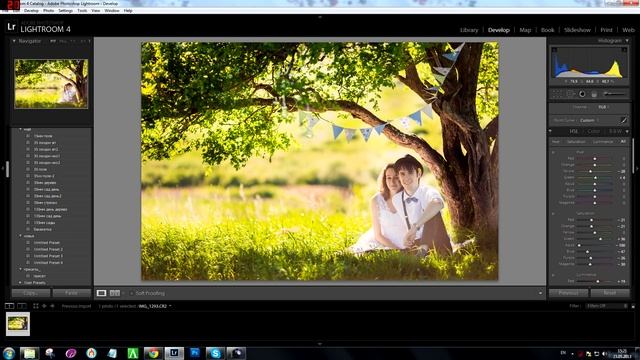Switch to the Book module
640x360 pixels.
[547, 30]
